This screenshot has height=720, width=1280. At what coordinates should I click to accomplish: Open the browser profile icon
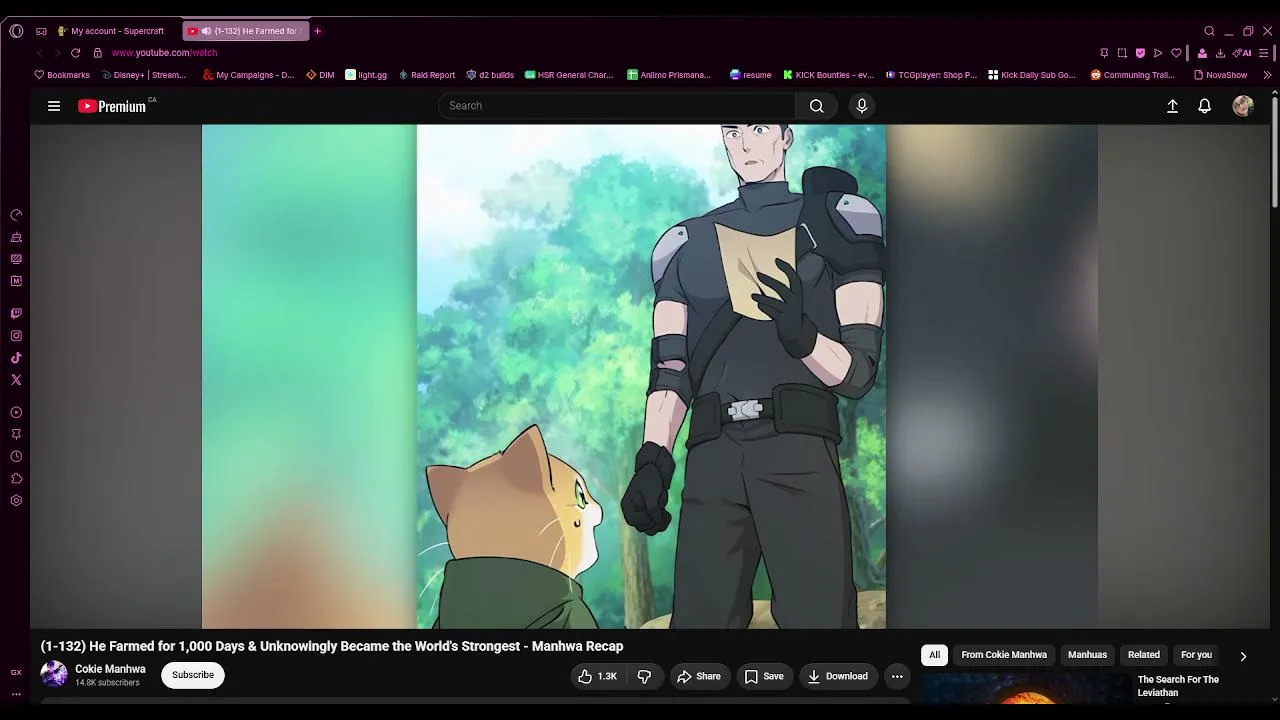pos(1202,53)
